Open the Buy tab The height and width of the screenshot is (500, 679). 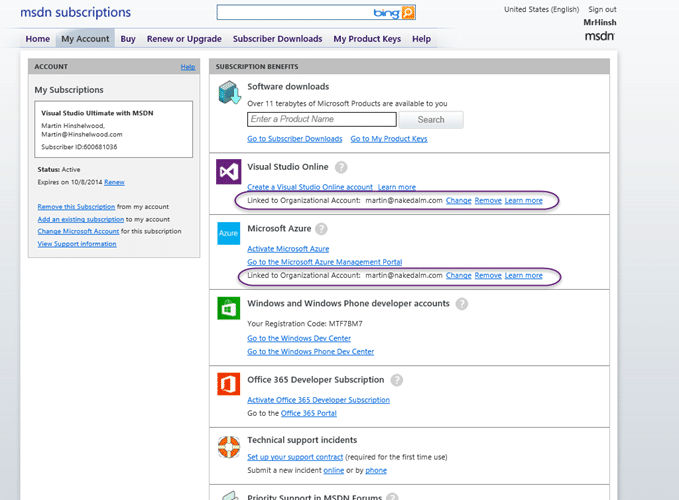pyautogui.click(x=128, y=39)
